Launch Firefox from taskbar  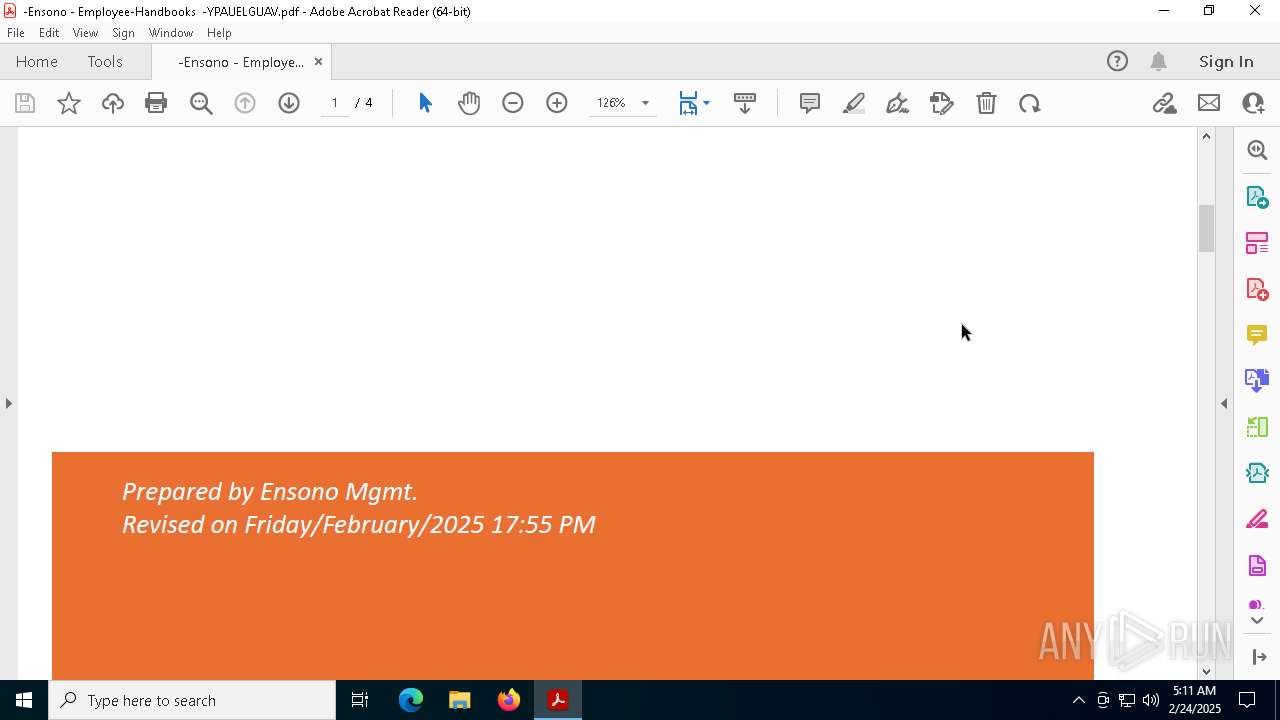click(x=509, y=700)
